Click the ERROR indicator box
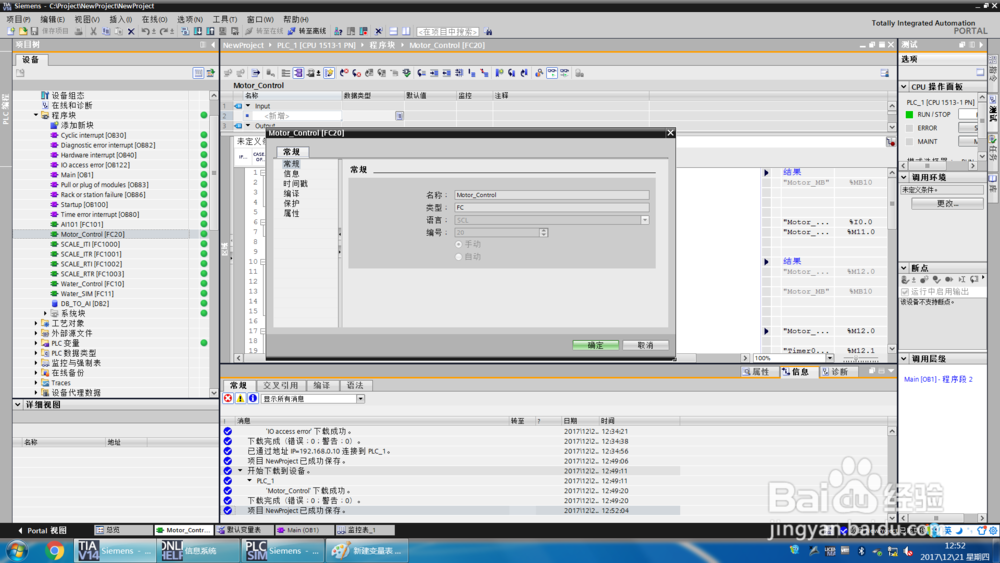Screen dimensions: 1000x563 tap(909, 128)
